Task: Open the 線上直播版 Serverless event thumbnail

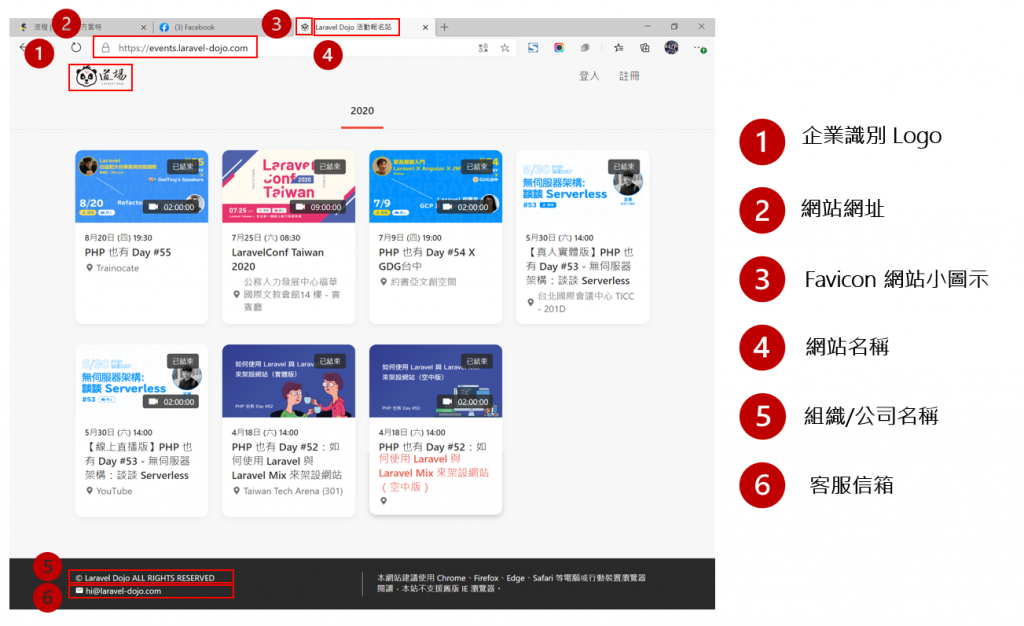Action: point(142,381)
